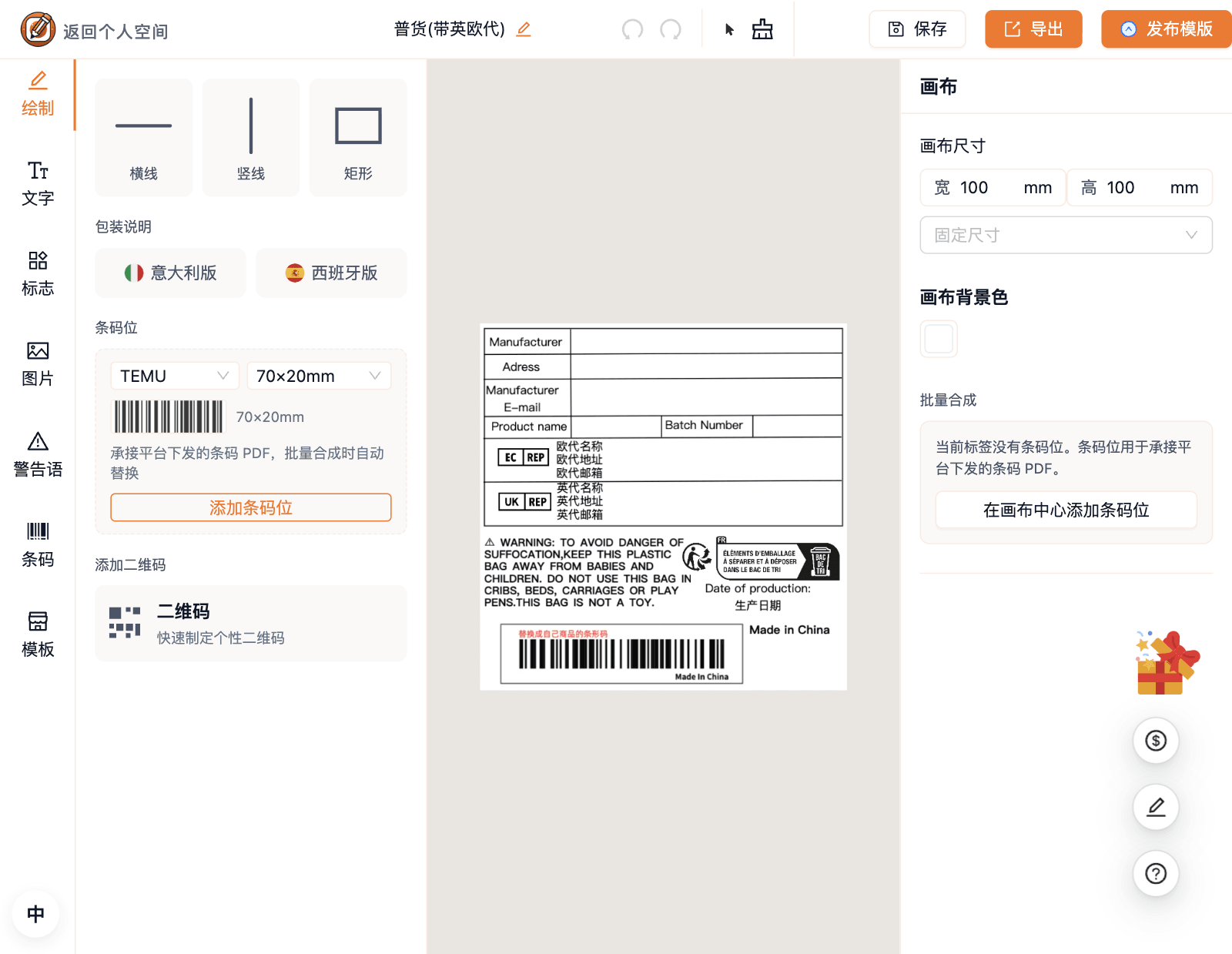The height and width of the screenshot is (954, 1232).
Task: Open the TEMU platform dropdown
Action: 175,376
